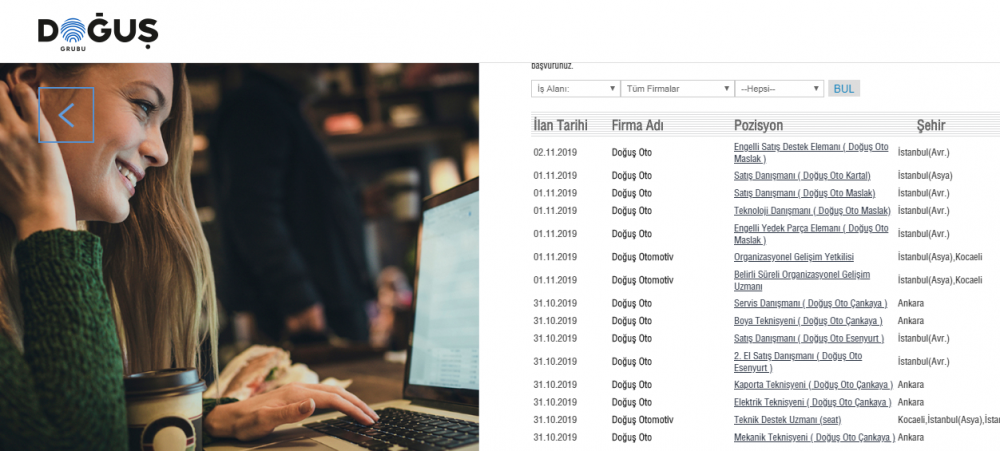Click İstanbul(Asya),Kocaeli in Belirli Süreli row
This screenshot has height=451, width=1000.
939,280
